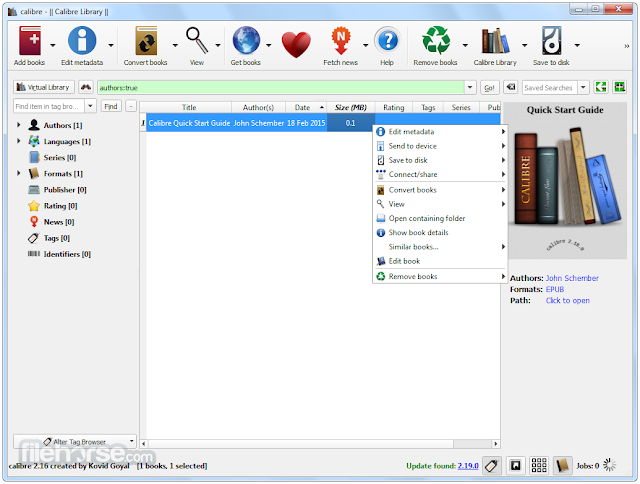
Task: Click the red heart donate icon
Action: click(296, 44)
